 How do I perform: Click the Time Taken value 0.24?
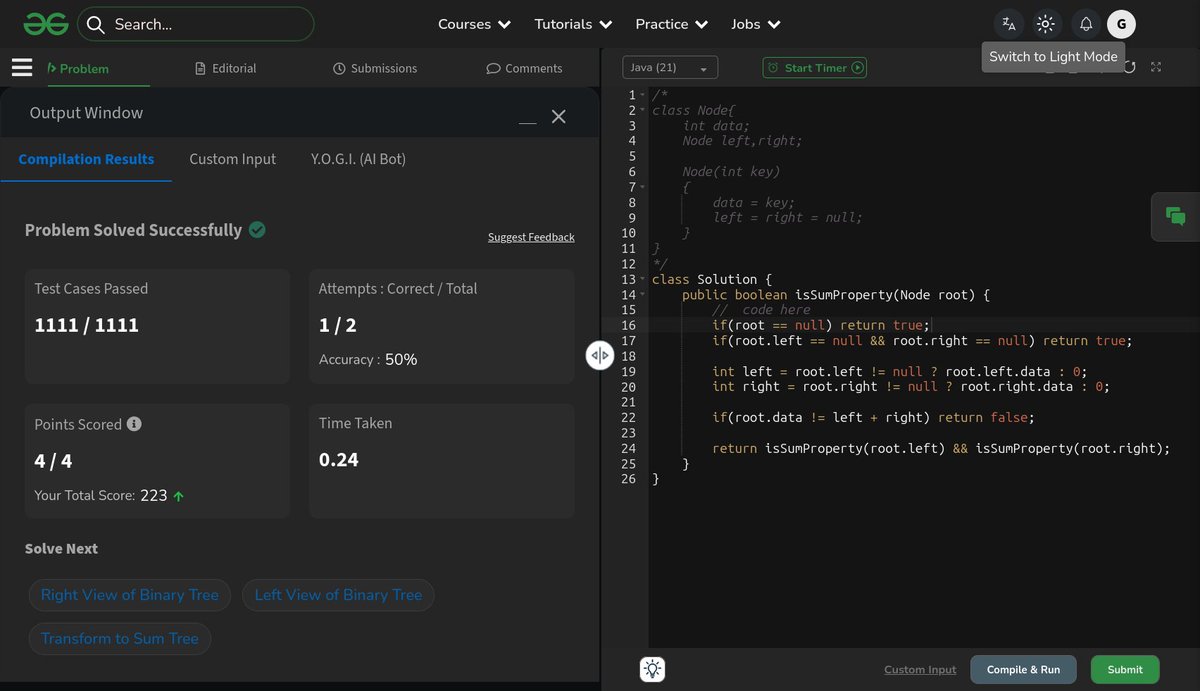[339, 460]
